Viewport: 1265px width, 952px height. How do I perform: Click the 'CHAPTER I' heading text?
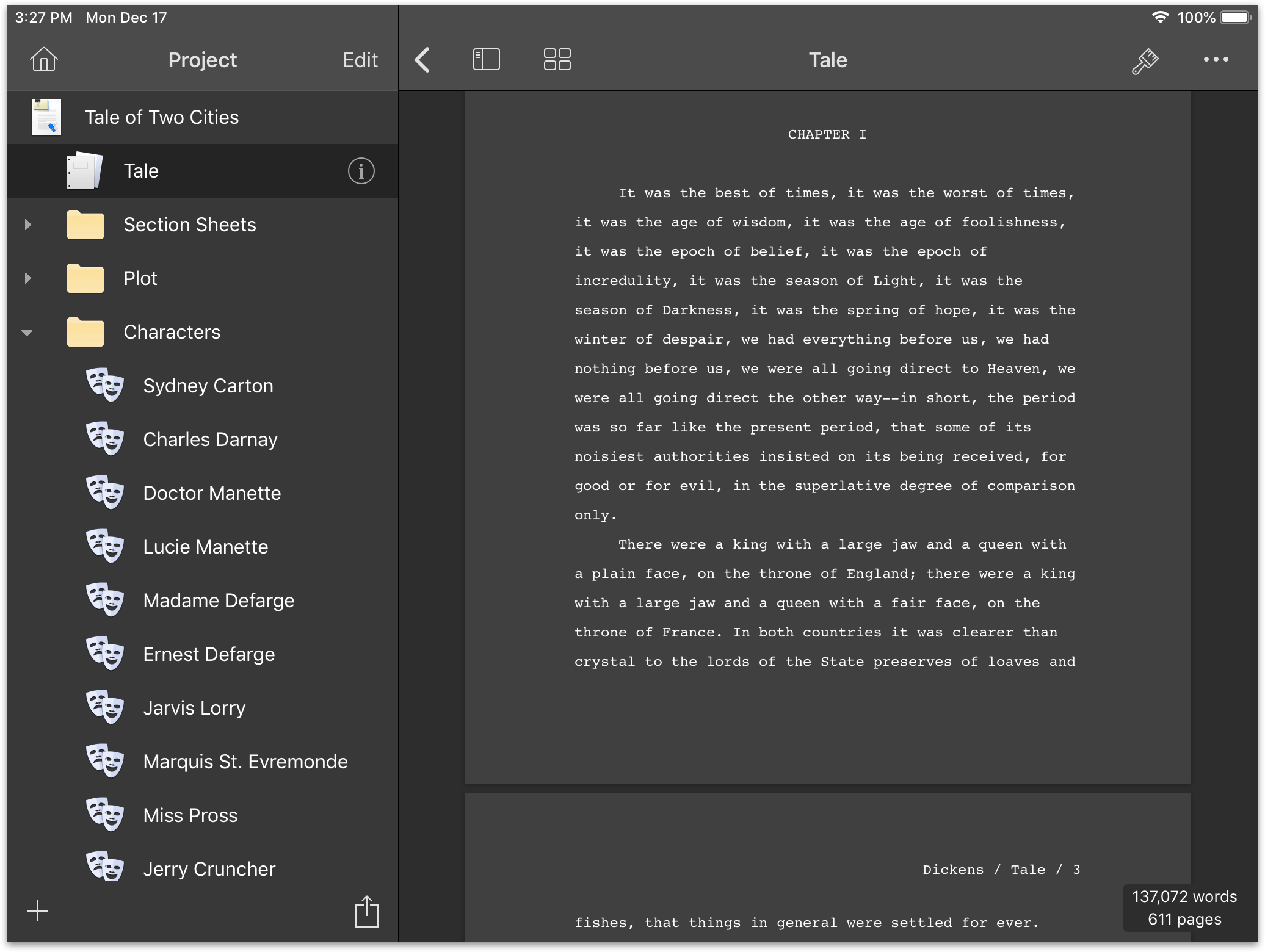827,134
